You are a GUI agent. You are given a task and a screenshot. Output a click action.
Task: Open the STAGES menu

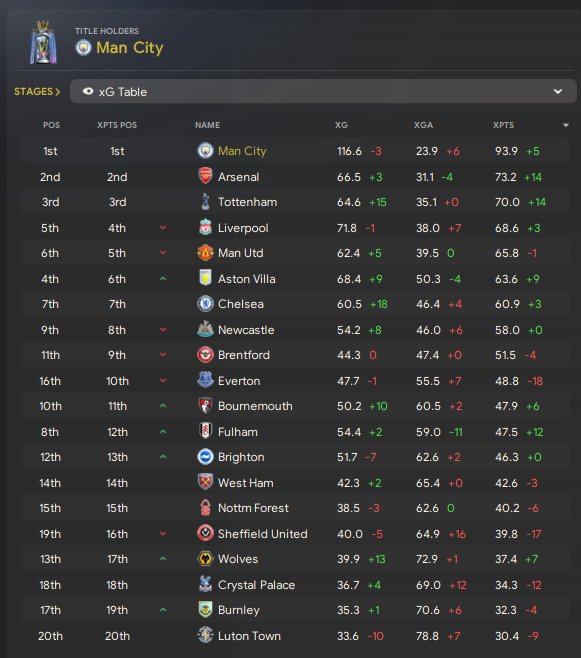point(37,91)
